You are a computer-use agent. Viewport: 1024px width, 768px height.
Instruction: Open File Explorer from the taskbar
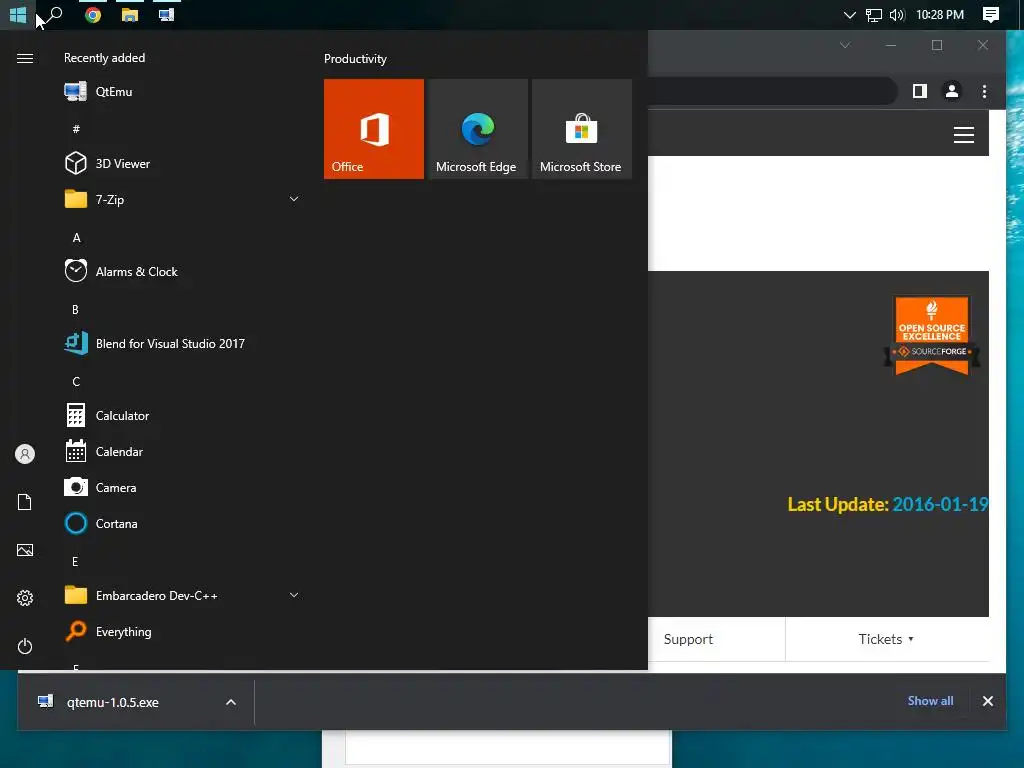click(x=129, y=14)
